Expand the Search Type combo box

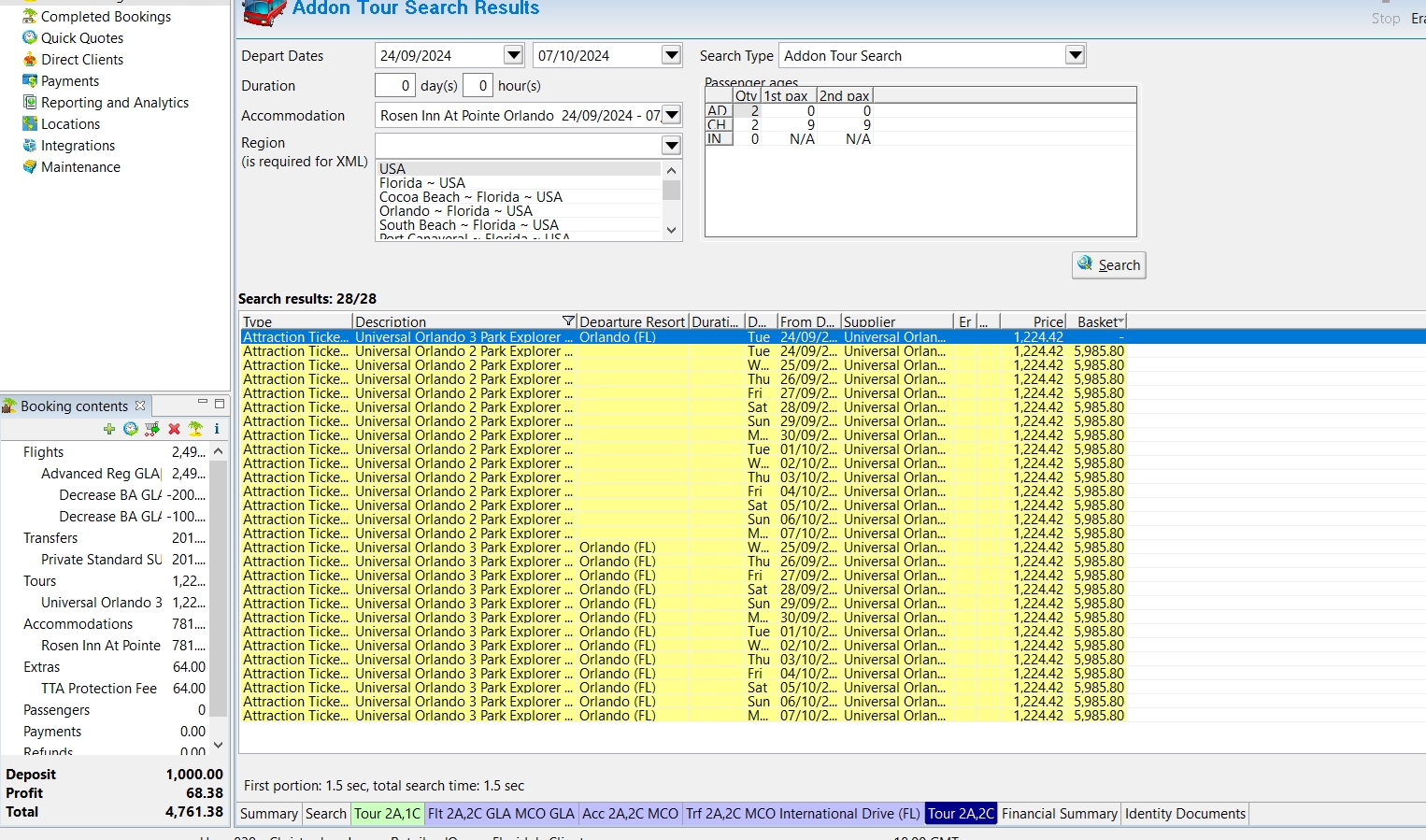point(1075,55)
